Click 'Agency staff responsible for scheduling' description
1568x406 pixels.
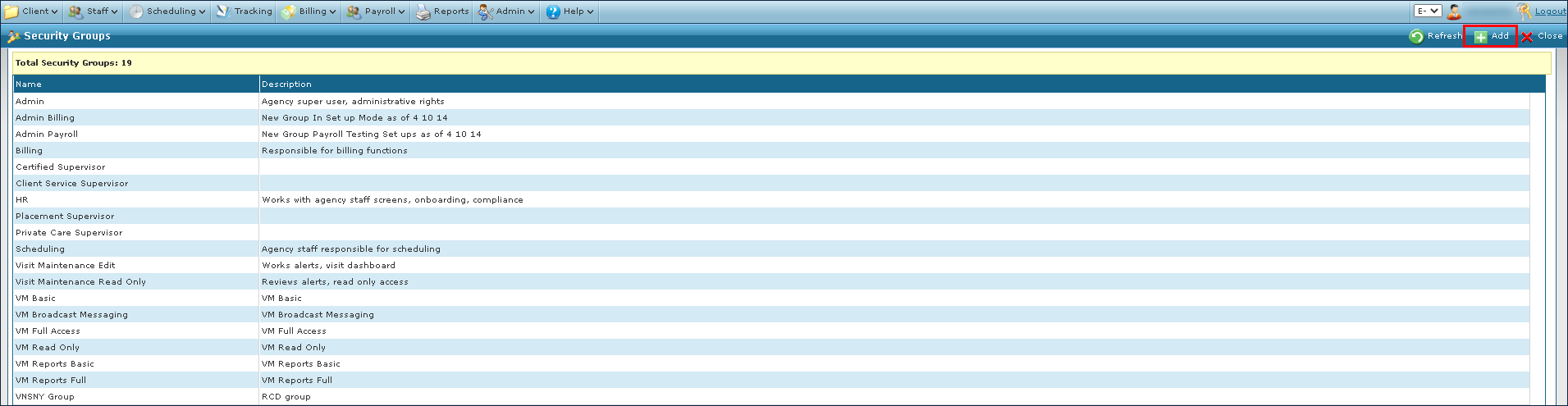click(351, 249)
